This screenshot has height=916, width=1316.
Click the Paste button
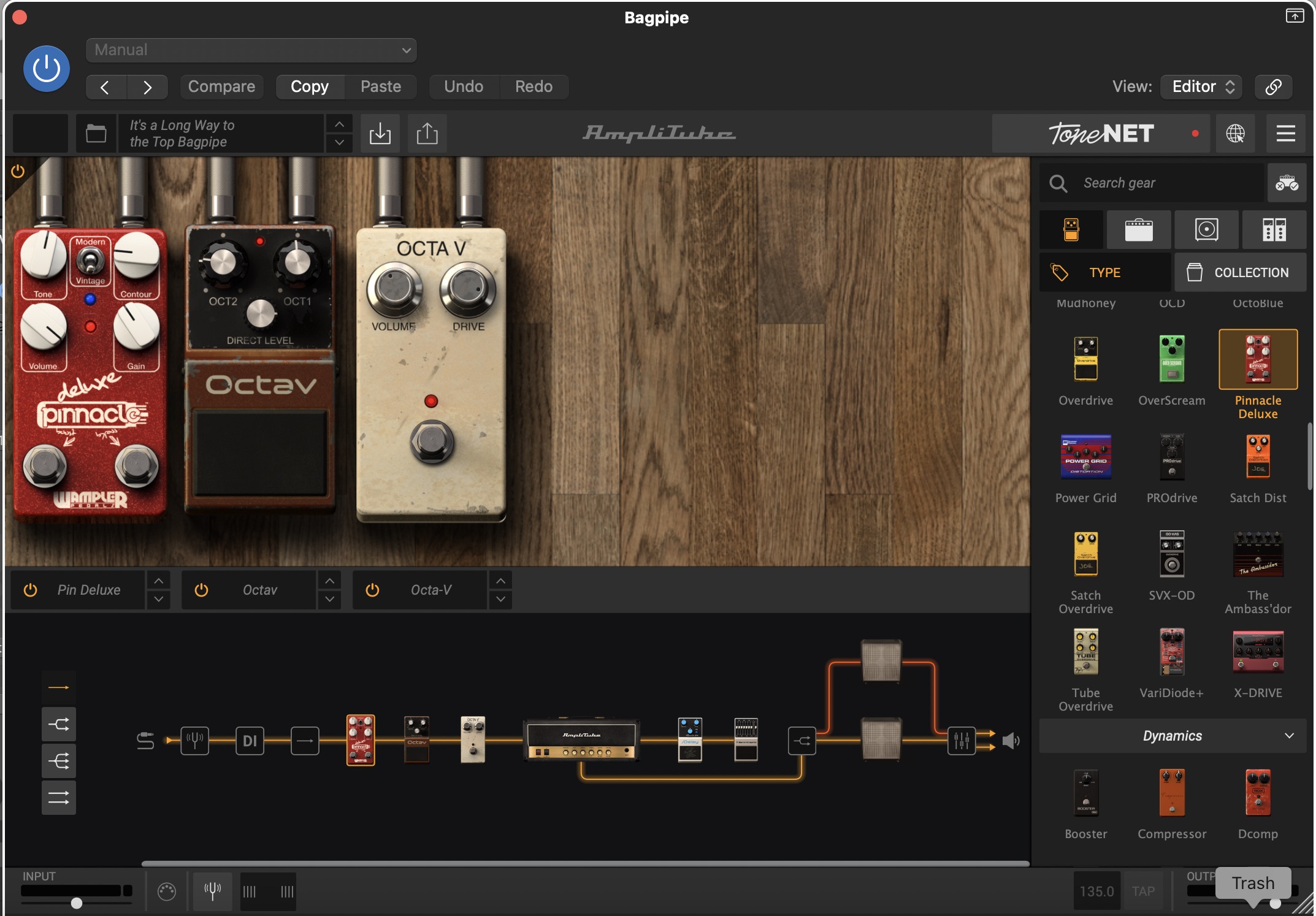tap(381, 86)
